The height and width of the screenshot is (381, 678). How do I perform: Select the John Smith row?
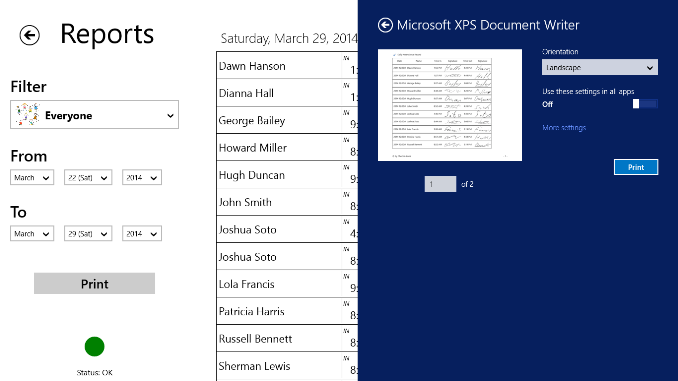click(287, 202)
